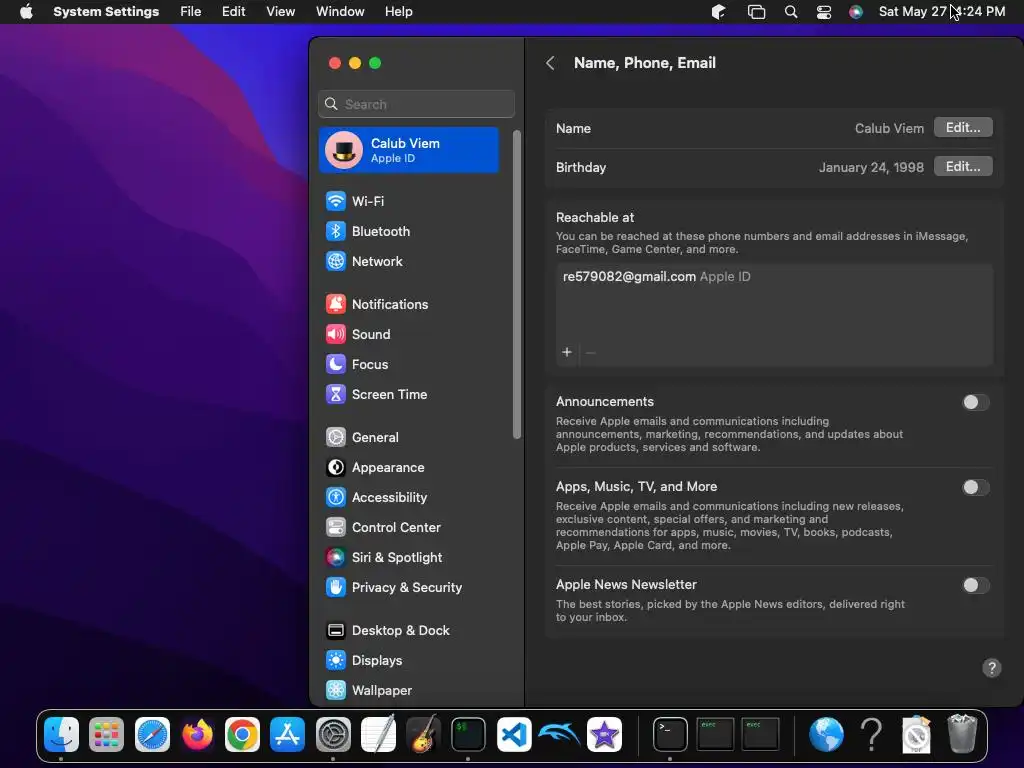1024x768 pixels.
Task: Launch Google Chrome from the Dock
Action: pyautogui.click(x=242, y=735)
